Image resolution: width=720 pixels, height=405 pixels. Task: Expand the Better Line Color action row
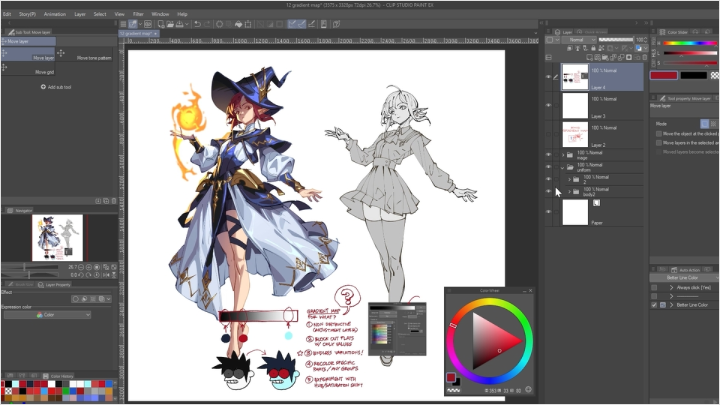pos(671,305)
